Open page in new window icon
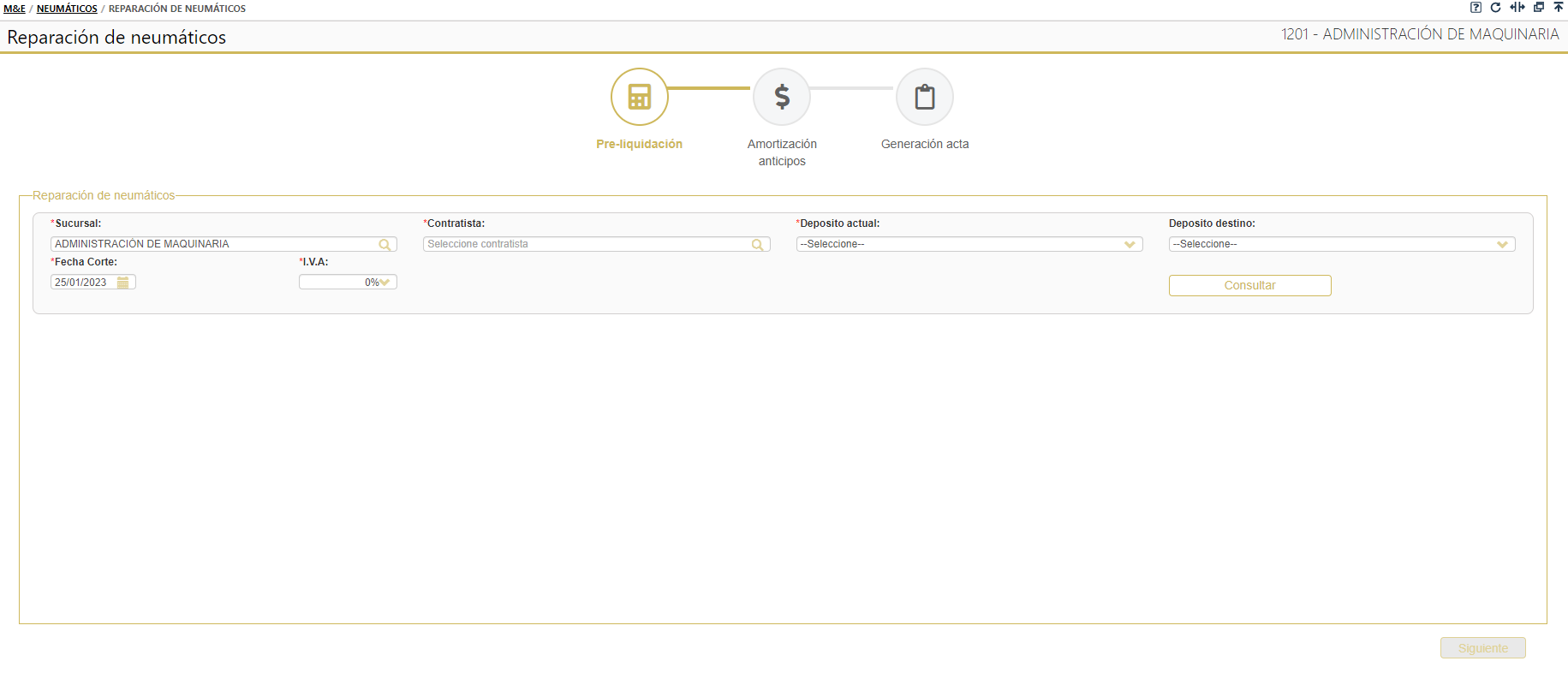Screen dimensions: 1568x679 1539,8
